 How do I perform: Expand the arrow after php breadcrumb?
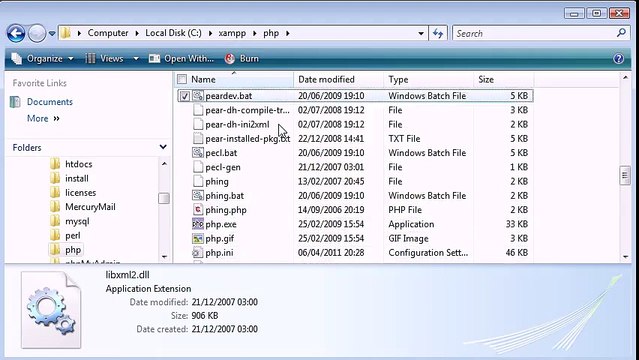[288, 33]
